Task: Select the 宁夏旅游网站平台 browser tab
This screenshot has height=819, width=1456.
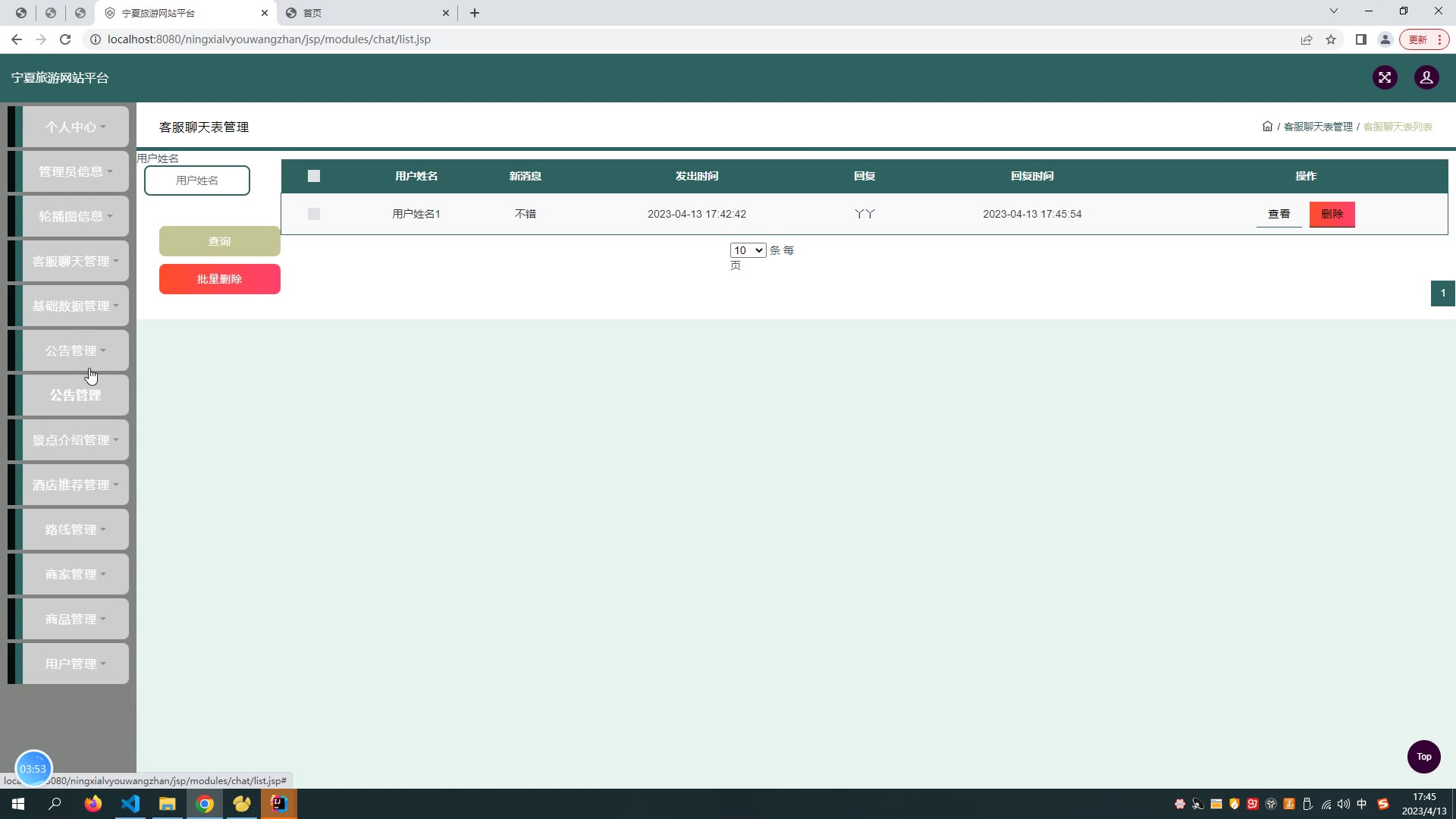Action: click(x=186, y=13)
